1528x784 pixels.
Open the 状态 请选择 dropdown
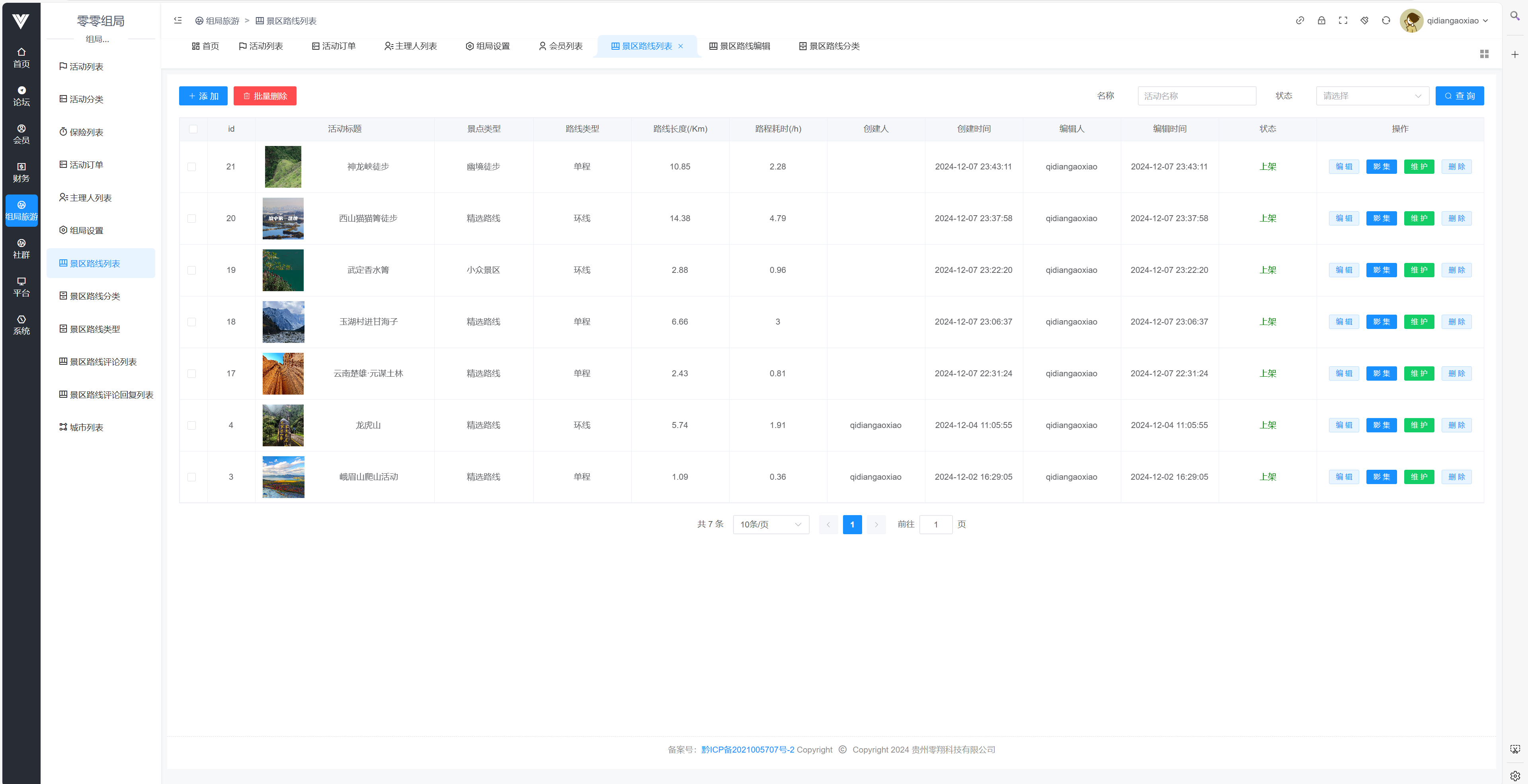(x=1372, y=96)
